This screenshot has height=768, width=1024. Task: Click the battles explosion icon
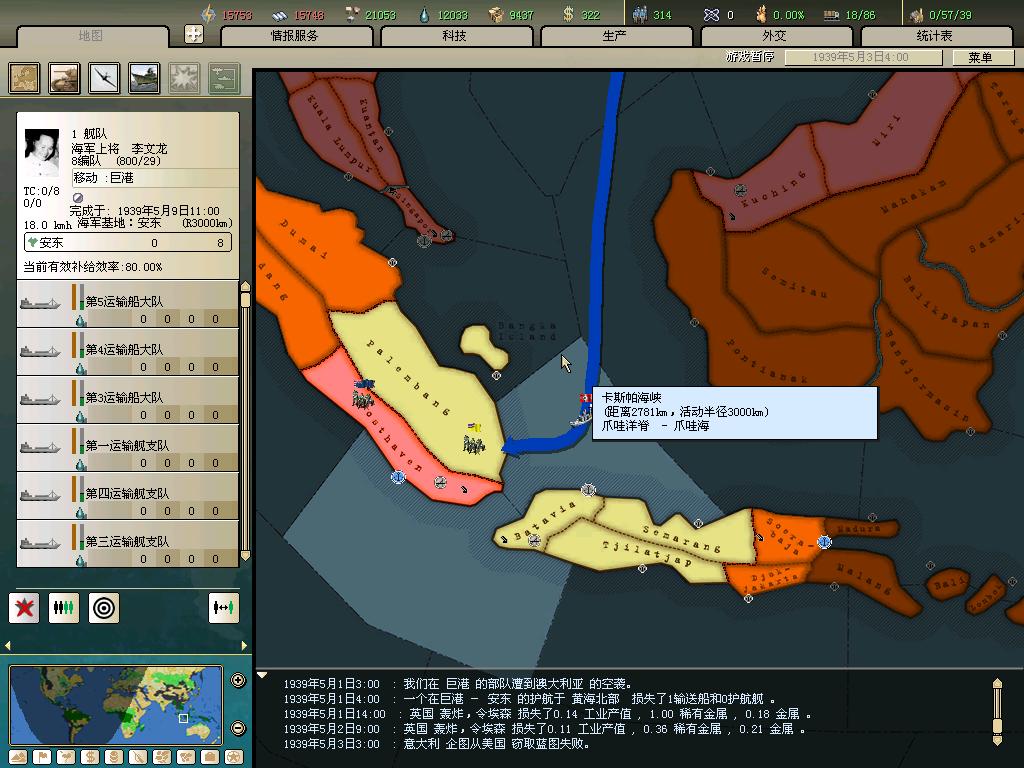pos(184,78)
